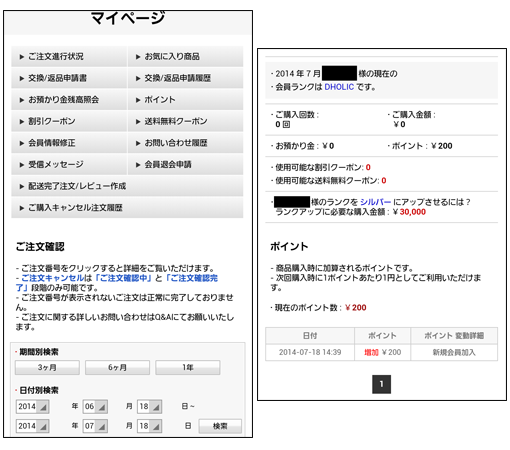Viewport: 510px width, 450px height.
Task: Click the 増加 ¥200 table cell
Action: [x=382, y=352]
